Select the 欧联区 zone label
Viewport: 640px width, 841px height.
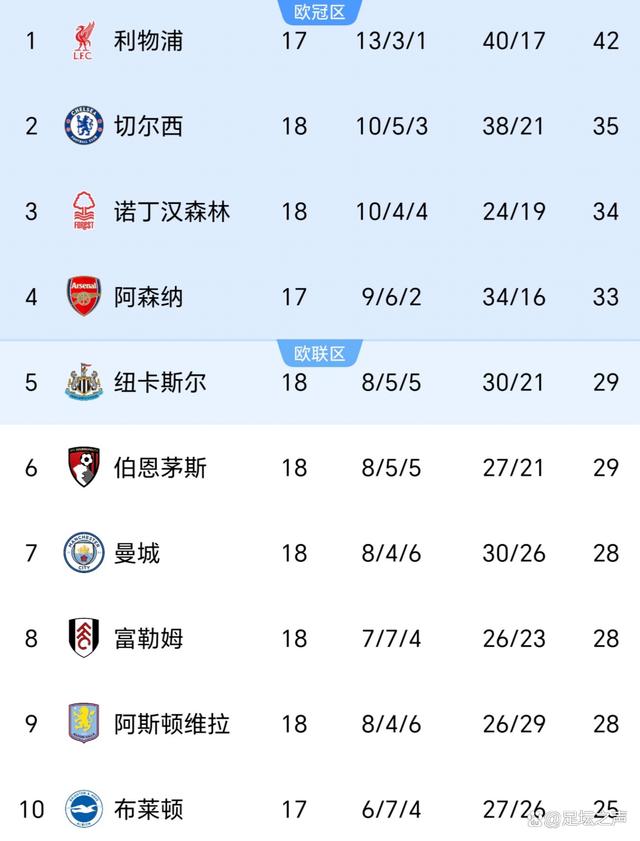[320, 353]
